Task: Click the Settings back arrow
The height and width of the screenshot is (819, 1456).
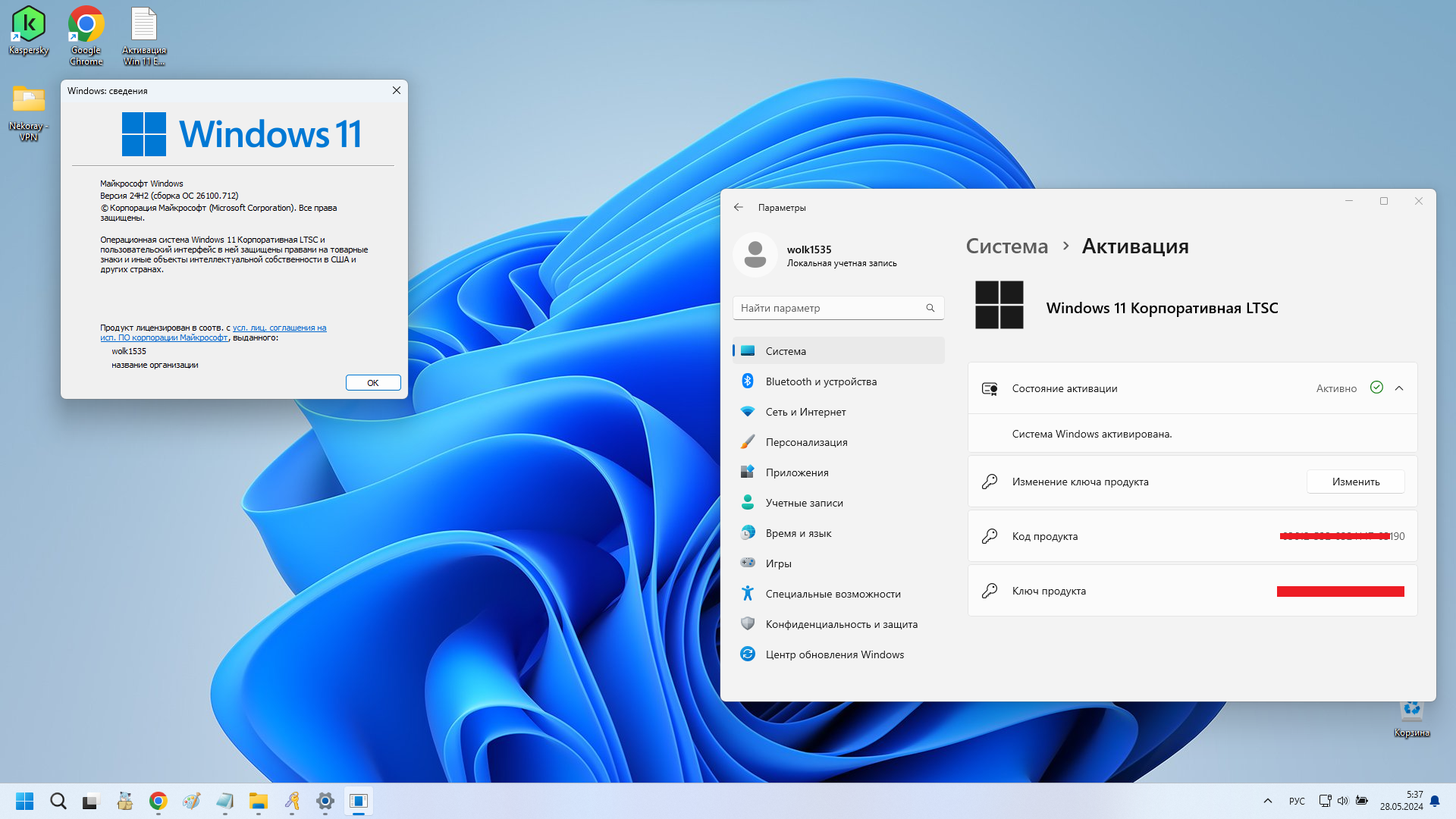Action: [x=739, y=207]
